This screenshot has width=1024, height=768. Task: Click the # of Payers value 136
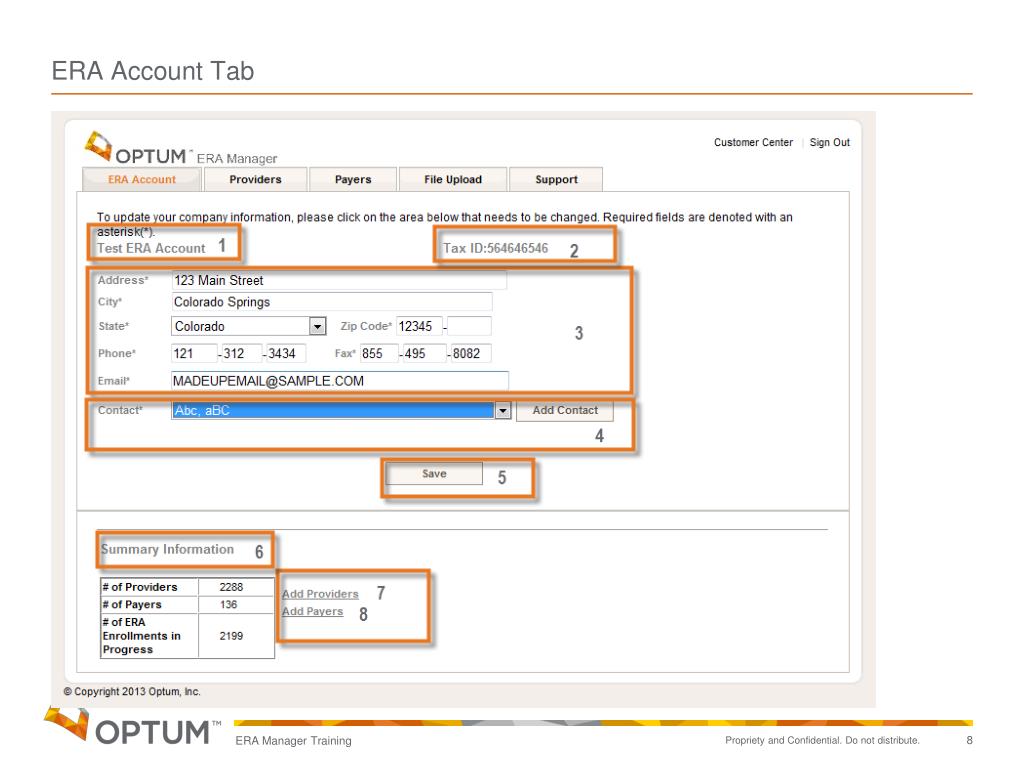coord(229,605)
